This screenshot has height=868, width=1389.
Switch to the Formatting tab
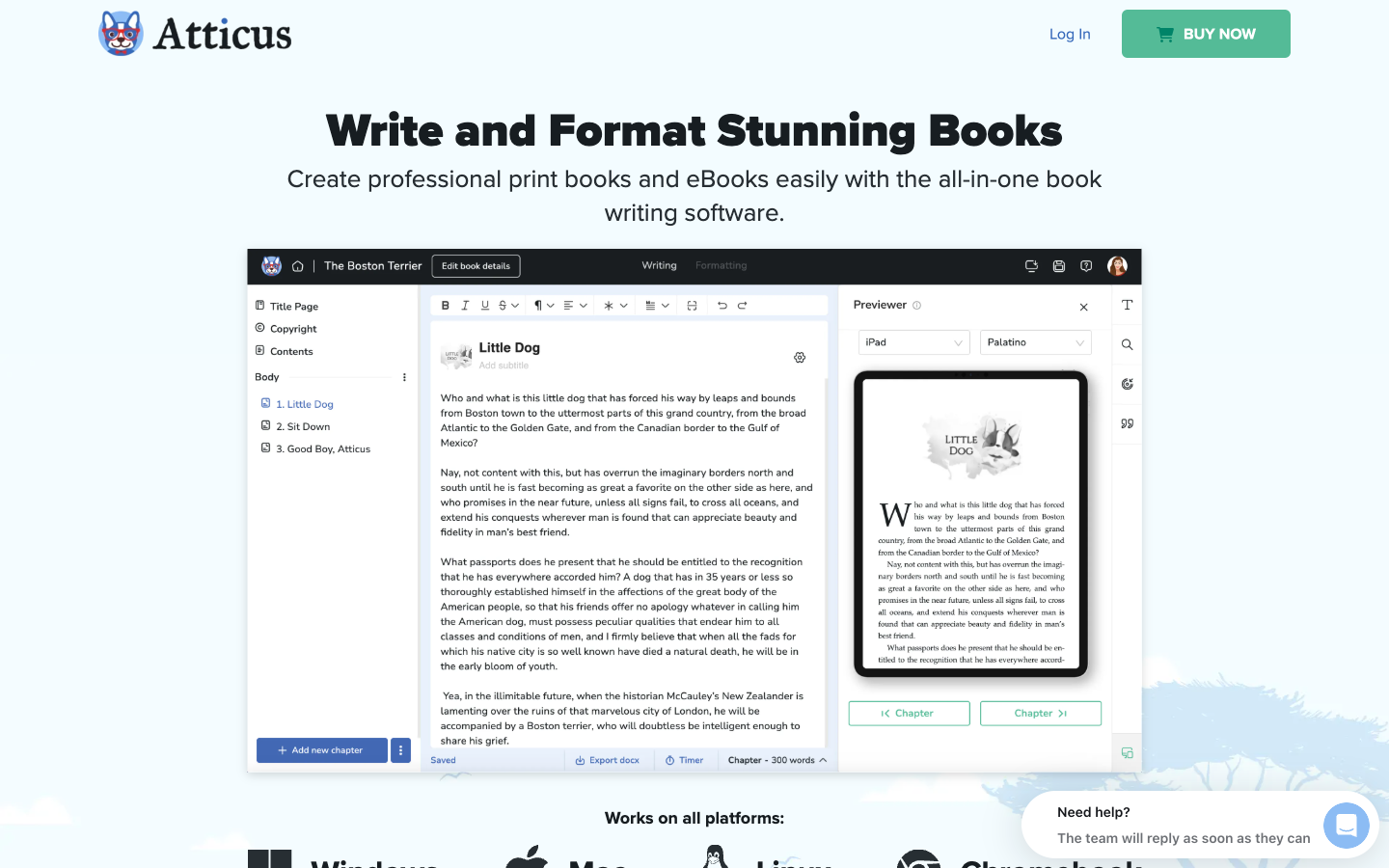pyautogui.click(x=721, y=265)
